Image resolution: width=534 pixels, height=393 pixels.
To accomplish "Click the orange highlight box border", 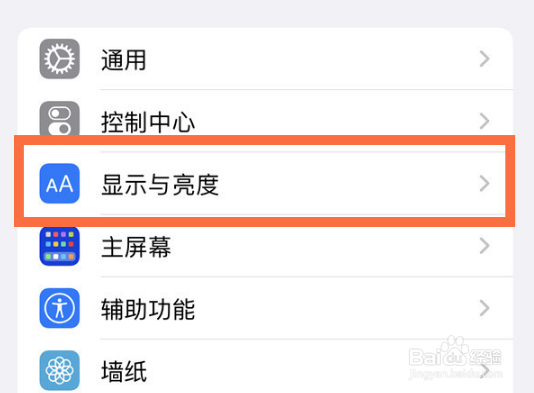I will pyautogui.click(x=264, y=140).
